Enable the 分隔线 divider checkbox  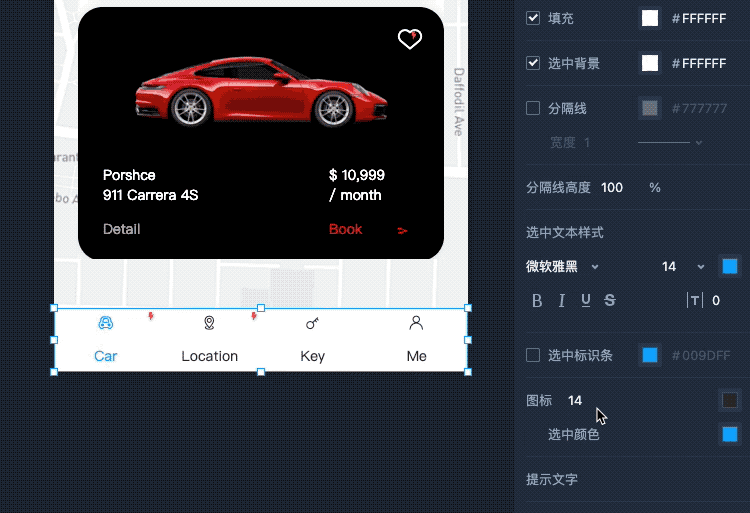pos(533,108)
